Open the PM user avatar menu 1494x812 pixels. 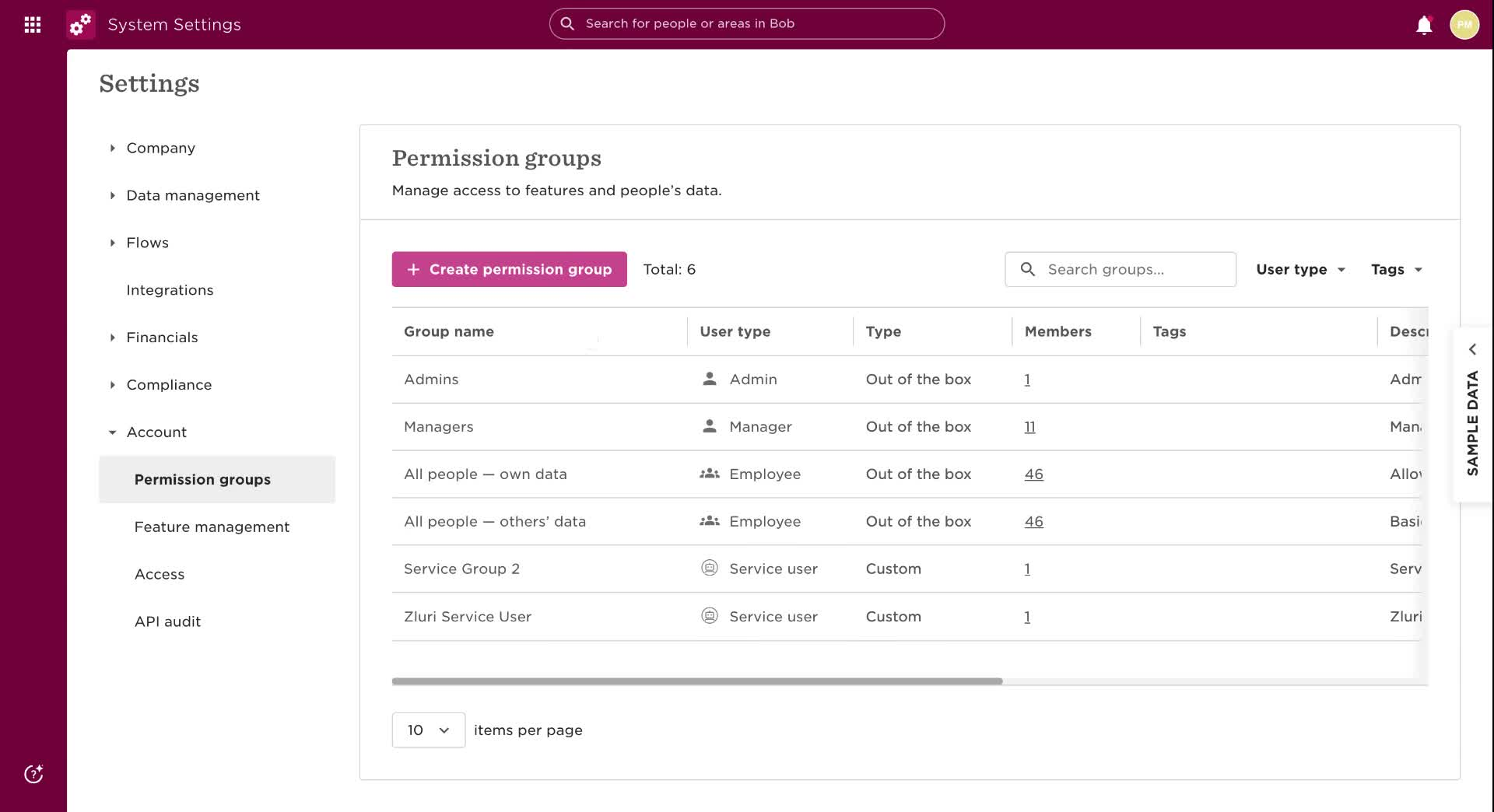(x=1464, y=25)
